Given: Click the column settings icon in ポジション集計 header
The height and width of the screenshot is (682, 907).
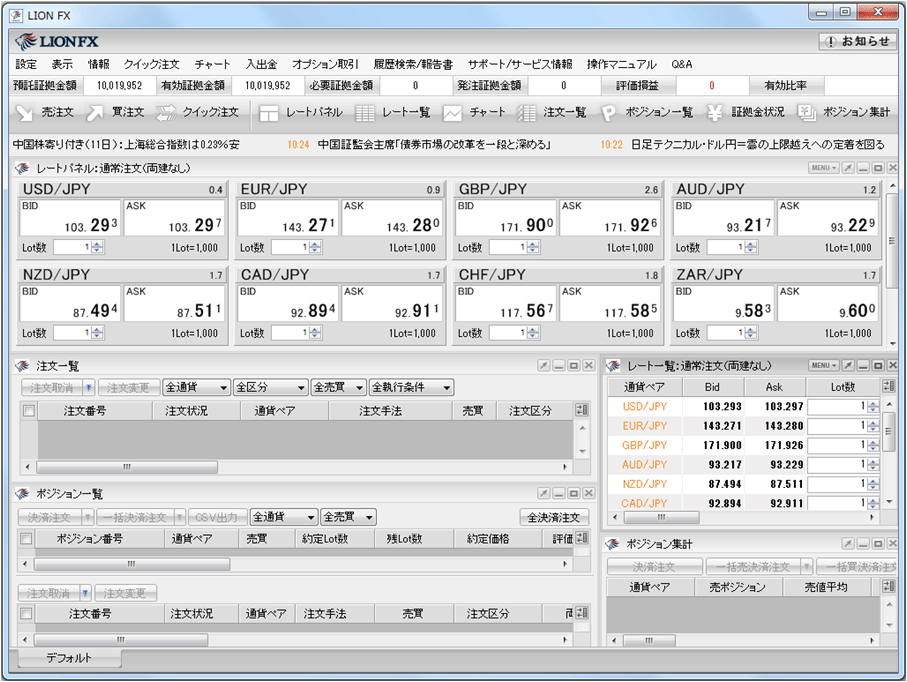Looking at the screenshot, I should (x=888, y=586).
